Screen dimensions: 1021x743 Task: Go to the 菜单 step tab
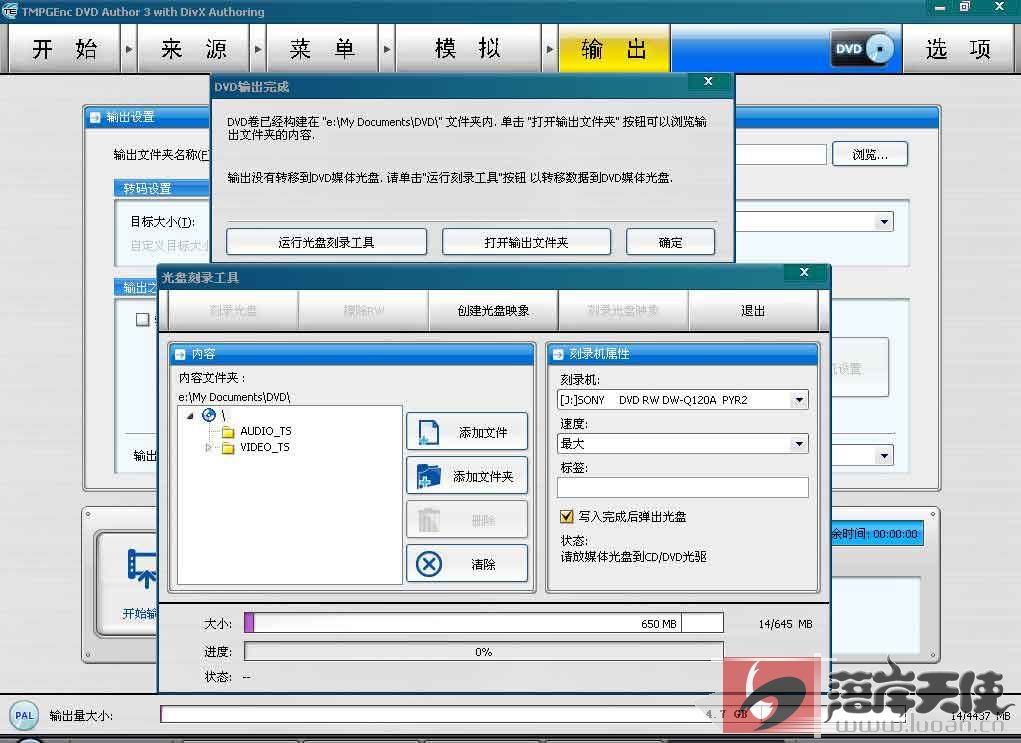tap(322, 49)
